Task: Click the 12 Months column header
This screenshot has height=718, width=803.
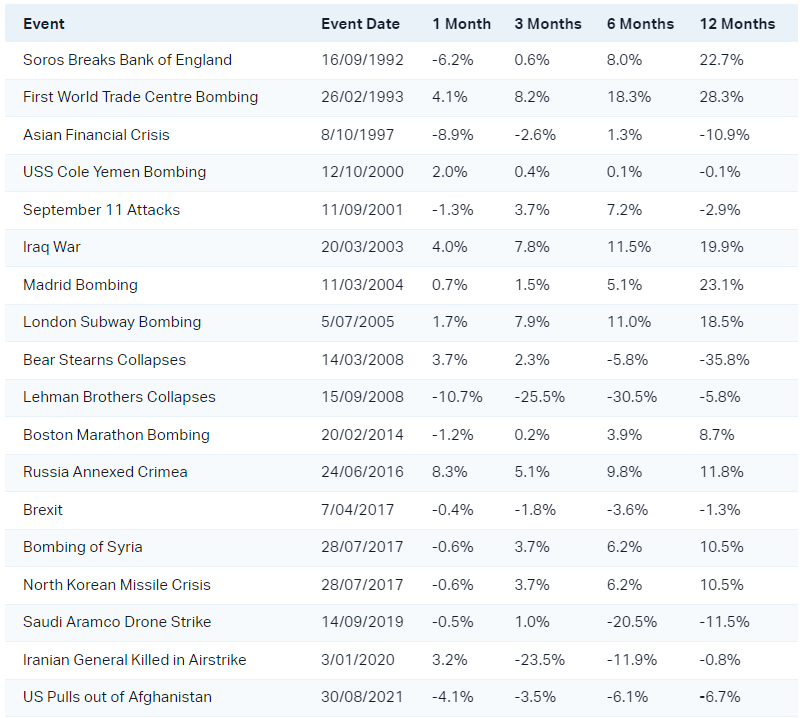Action: tap(737, 24)
